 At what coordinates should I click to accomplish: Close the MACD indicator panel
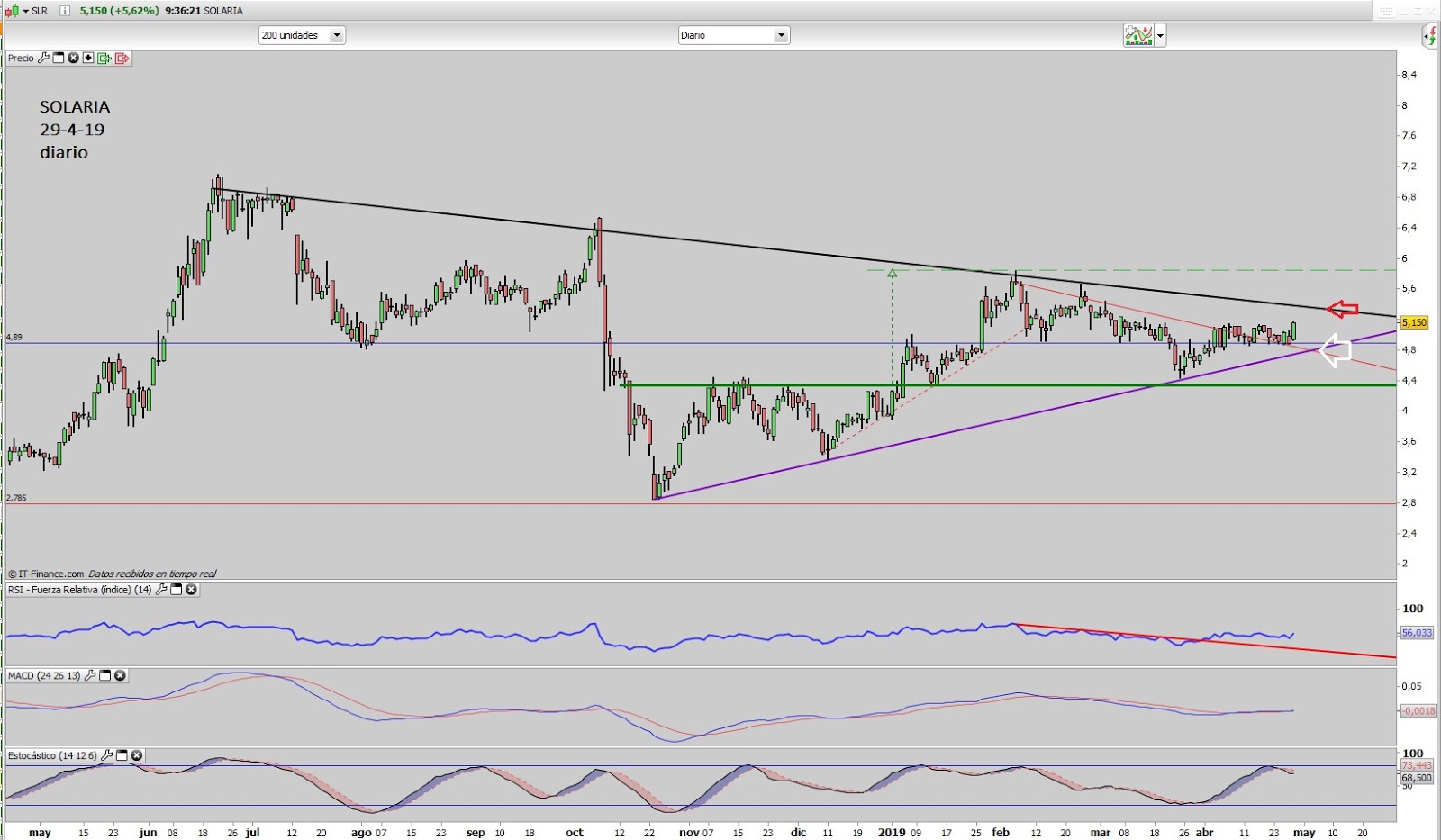coord(120,675)
